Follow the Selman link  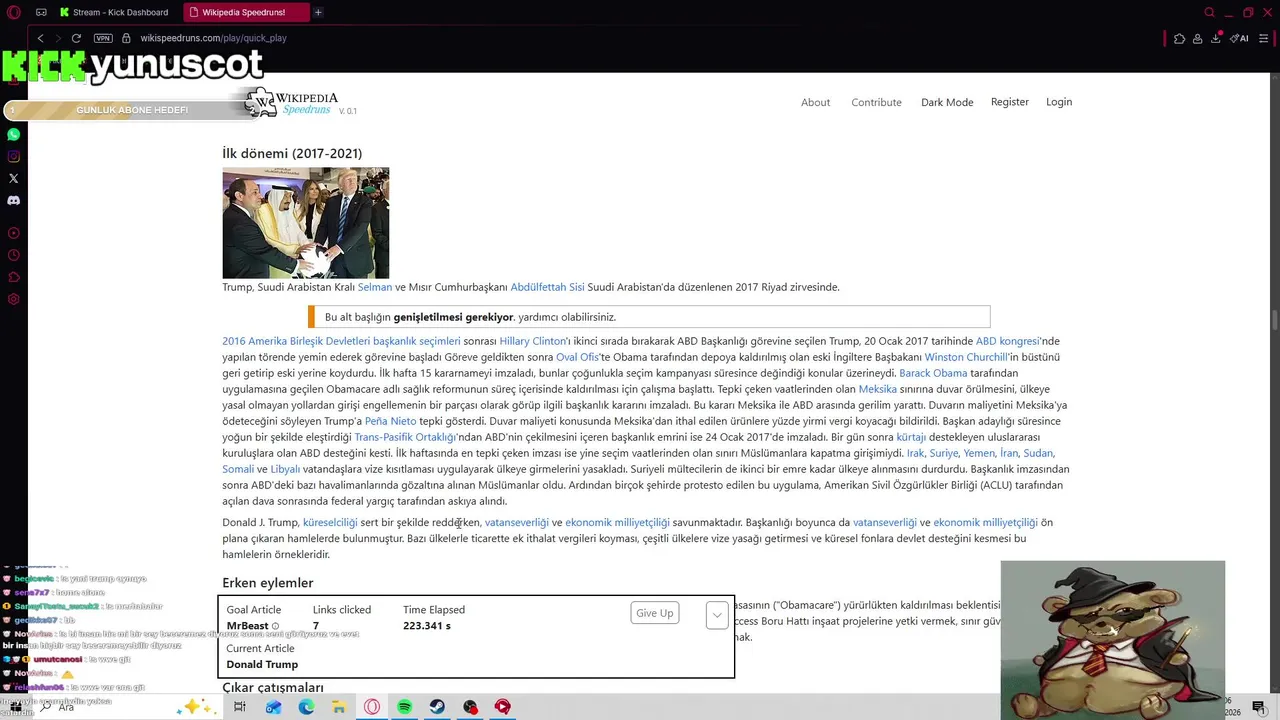374,287
